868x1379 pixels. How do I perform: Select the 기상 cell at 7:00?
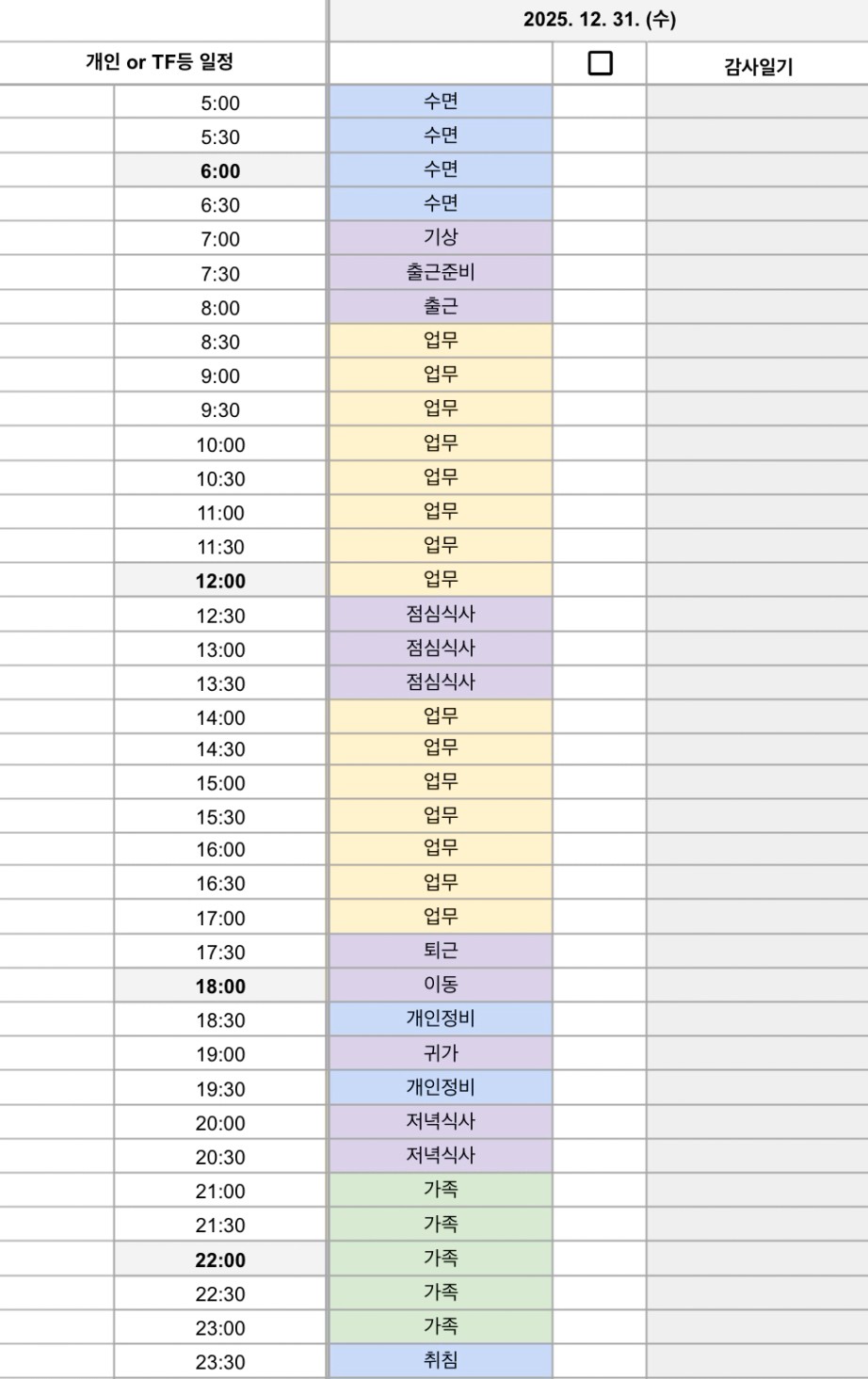(441, 237)
